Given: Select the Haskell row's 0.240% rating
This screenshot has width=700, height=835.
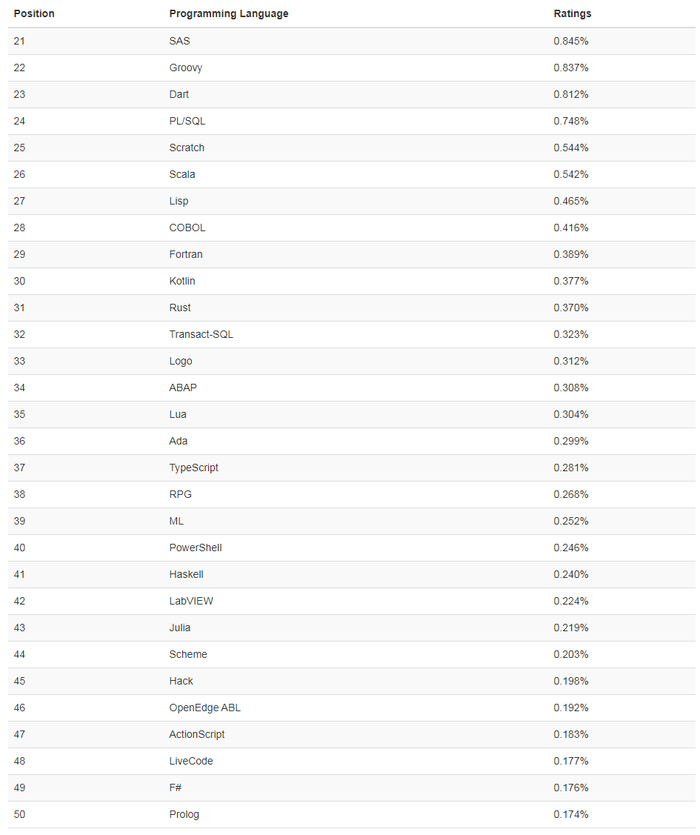Looking at the screenshot, I should [571, 574].
